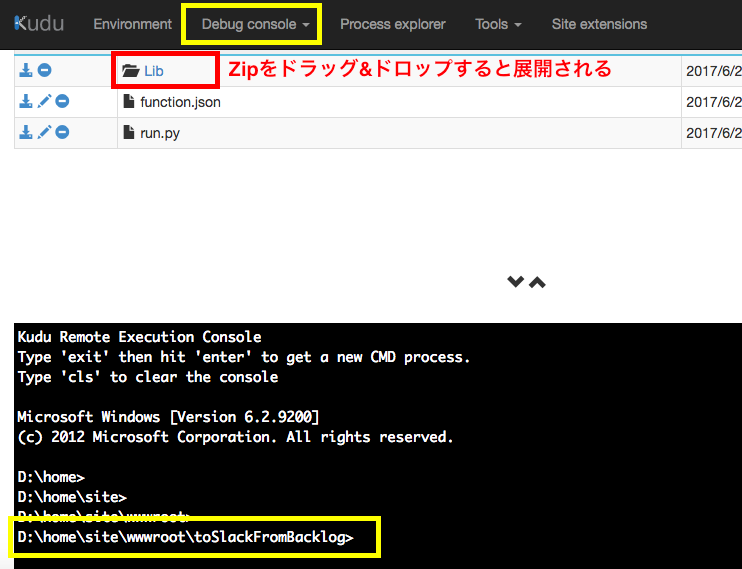
Task: Click the function.json file name
Action: click(180, 102)
